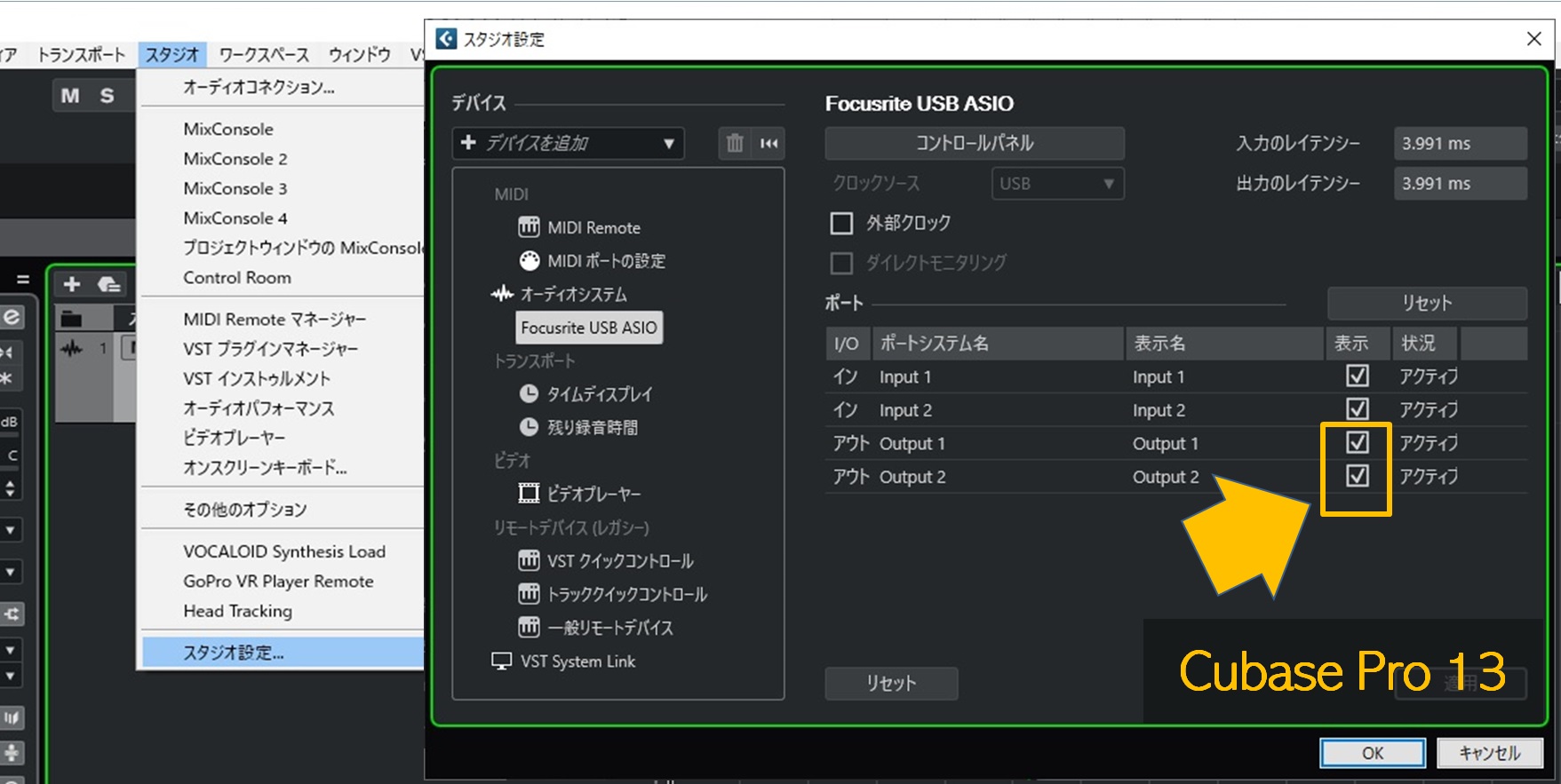Viewport: 1561px width, 784px height.
Task: Click the folder icon in track list
Action: click(x=71, y=319)
